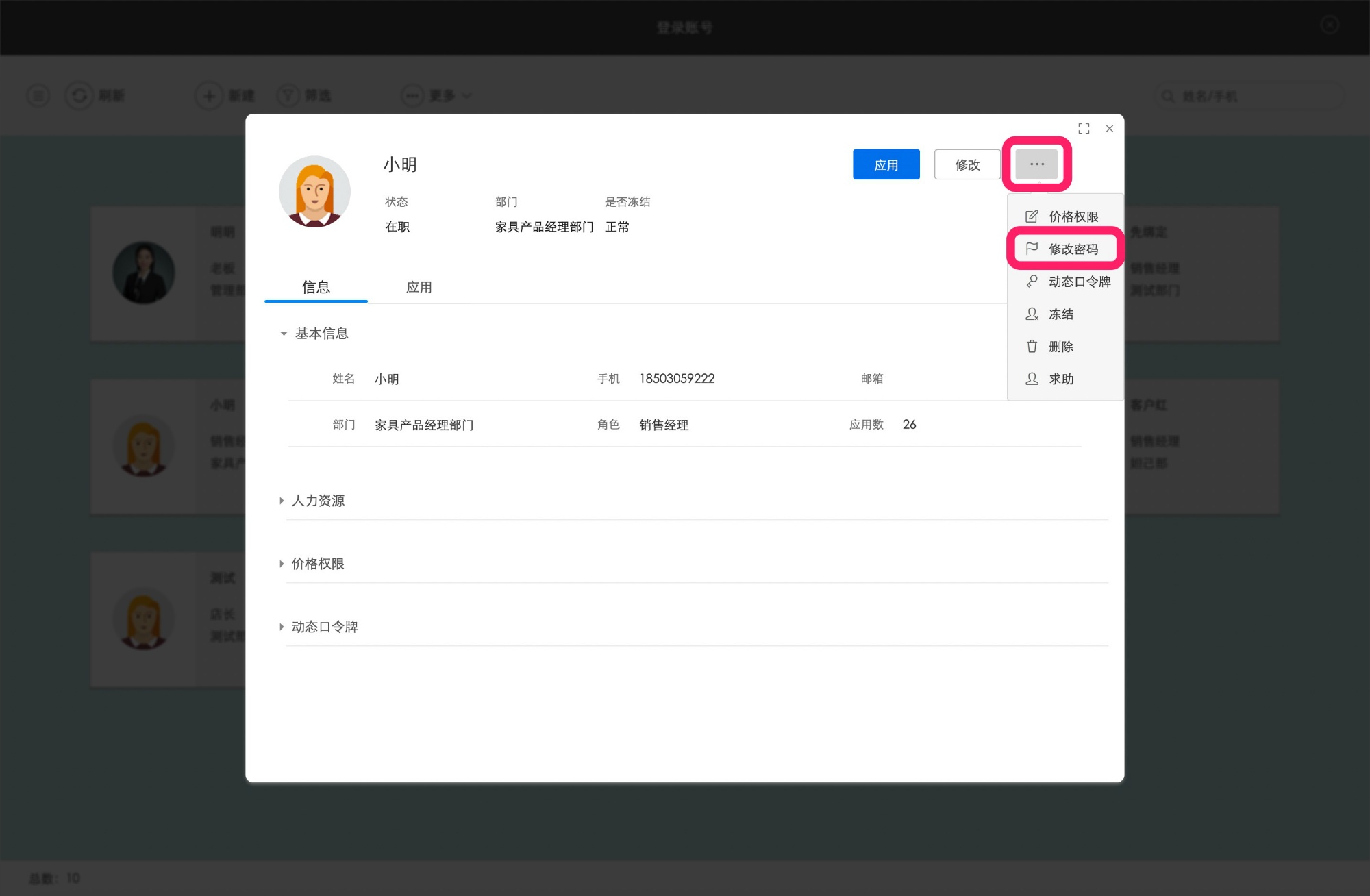
Task: Click the 修改 button
Action: 967,164
